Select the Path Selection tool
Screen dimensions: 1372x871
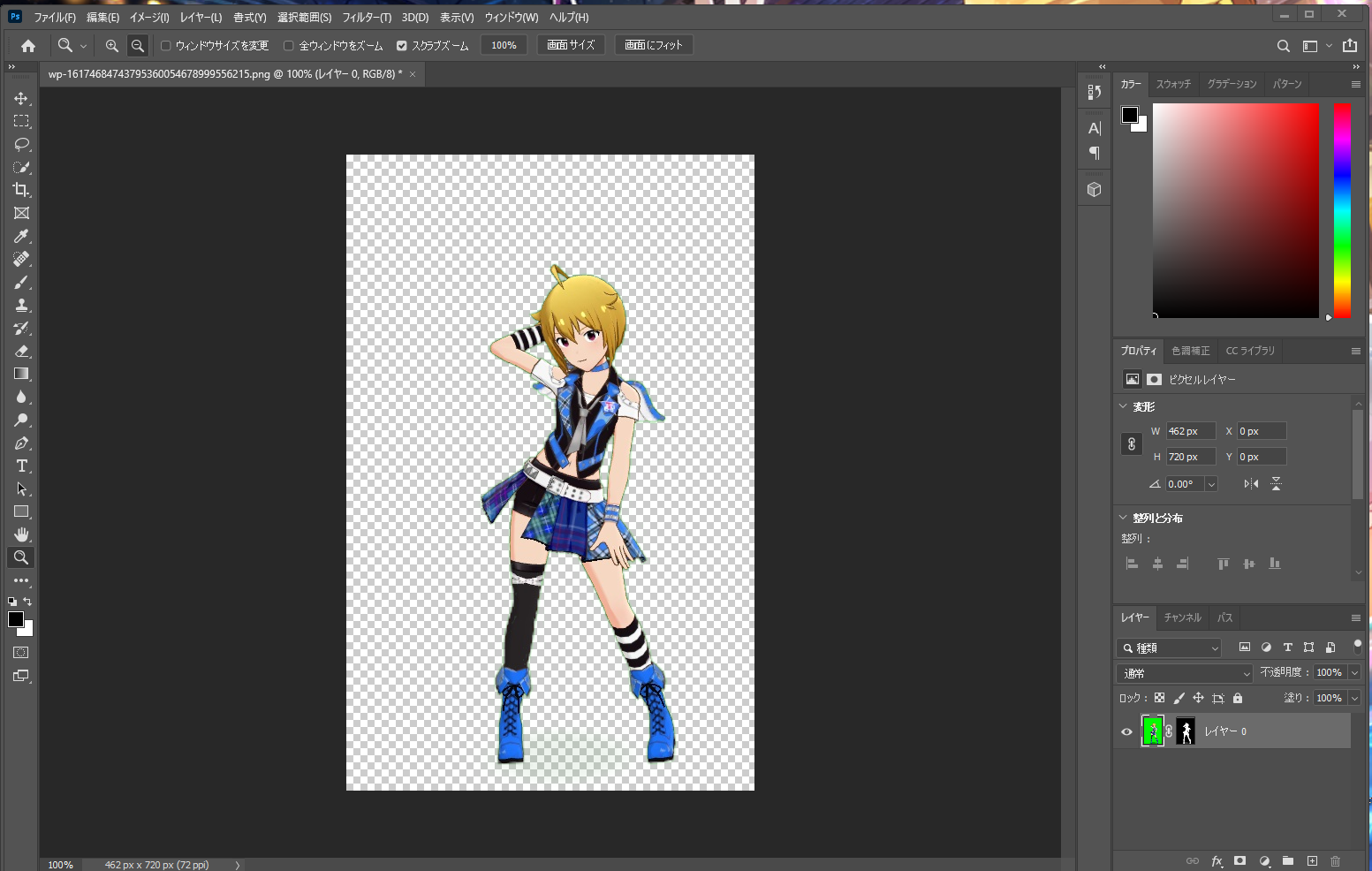point(21,489)
